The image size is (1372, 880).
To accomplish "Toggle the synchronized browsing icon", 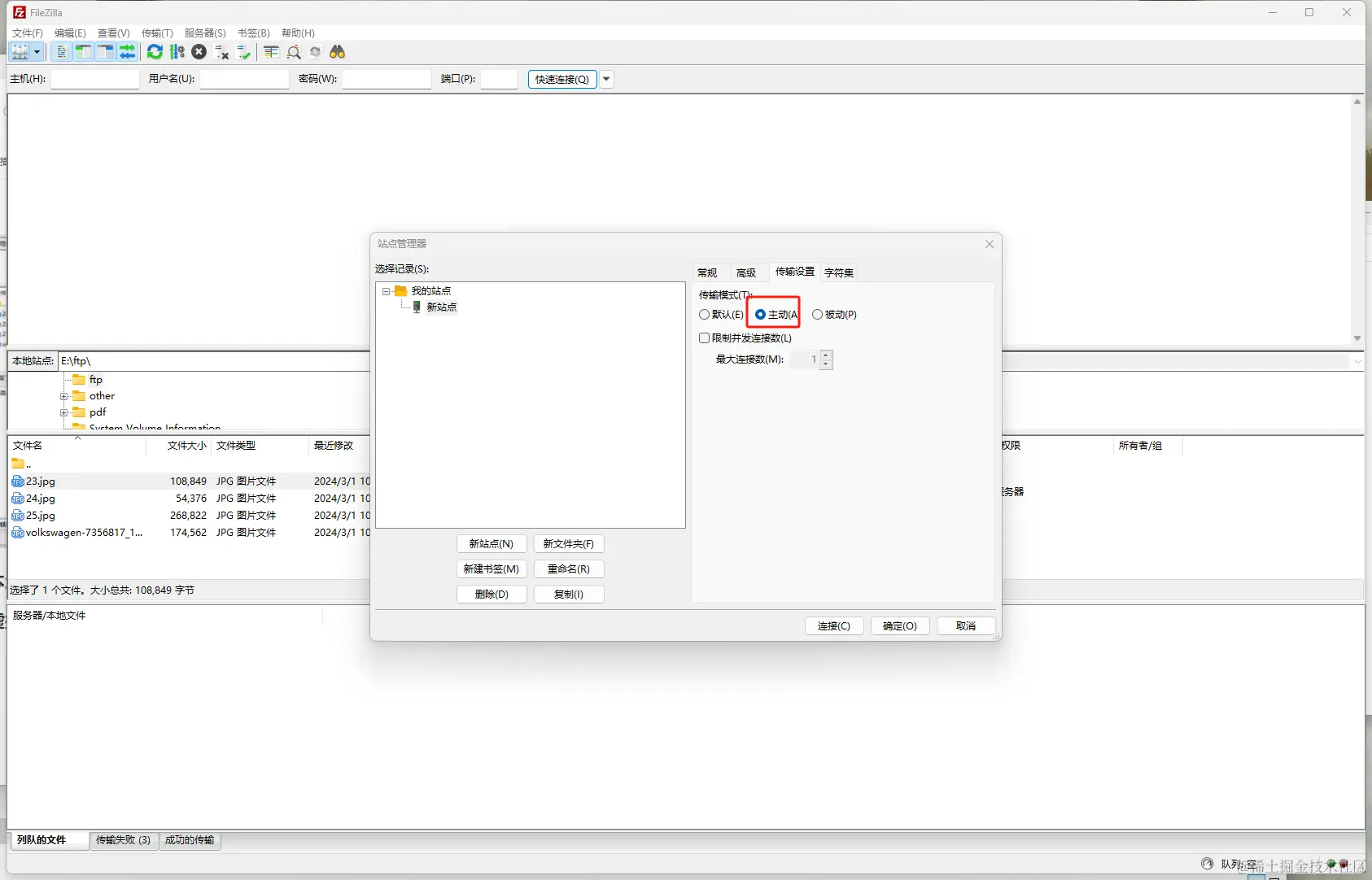I will 315,52.
